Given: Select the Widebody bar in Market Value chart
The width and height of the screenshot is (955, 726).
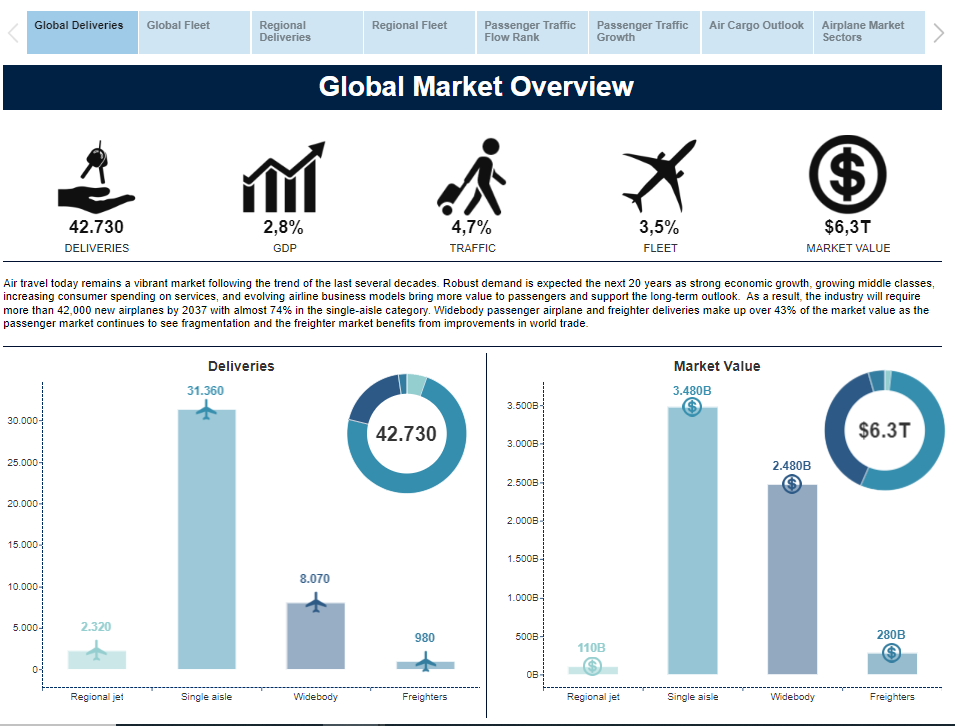Looking at the screenshot, I should 792,579.
